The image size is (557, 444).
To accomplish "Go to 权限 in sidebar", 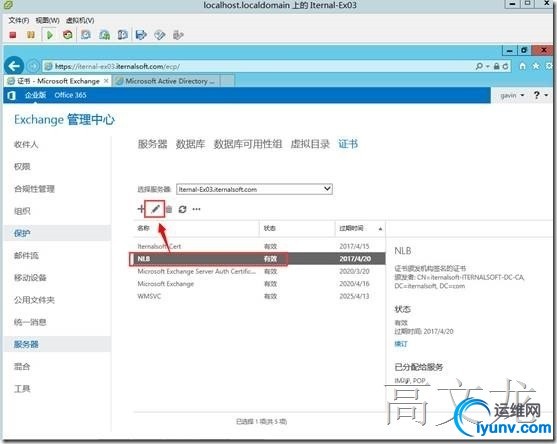I will [x=22, y=167].
